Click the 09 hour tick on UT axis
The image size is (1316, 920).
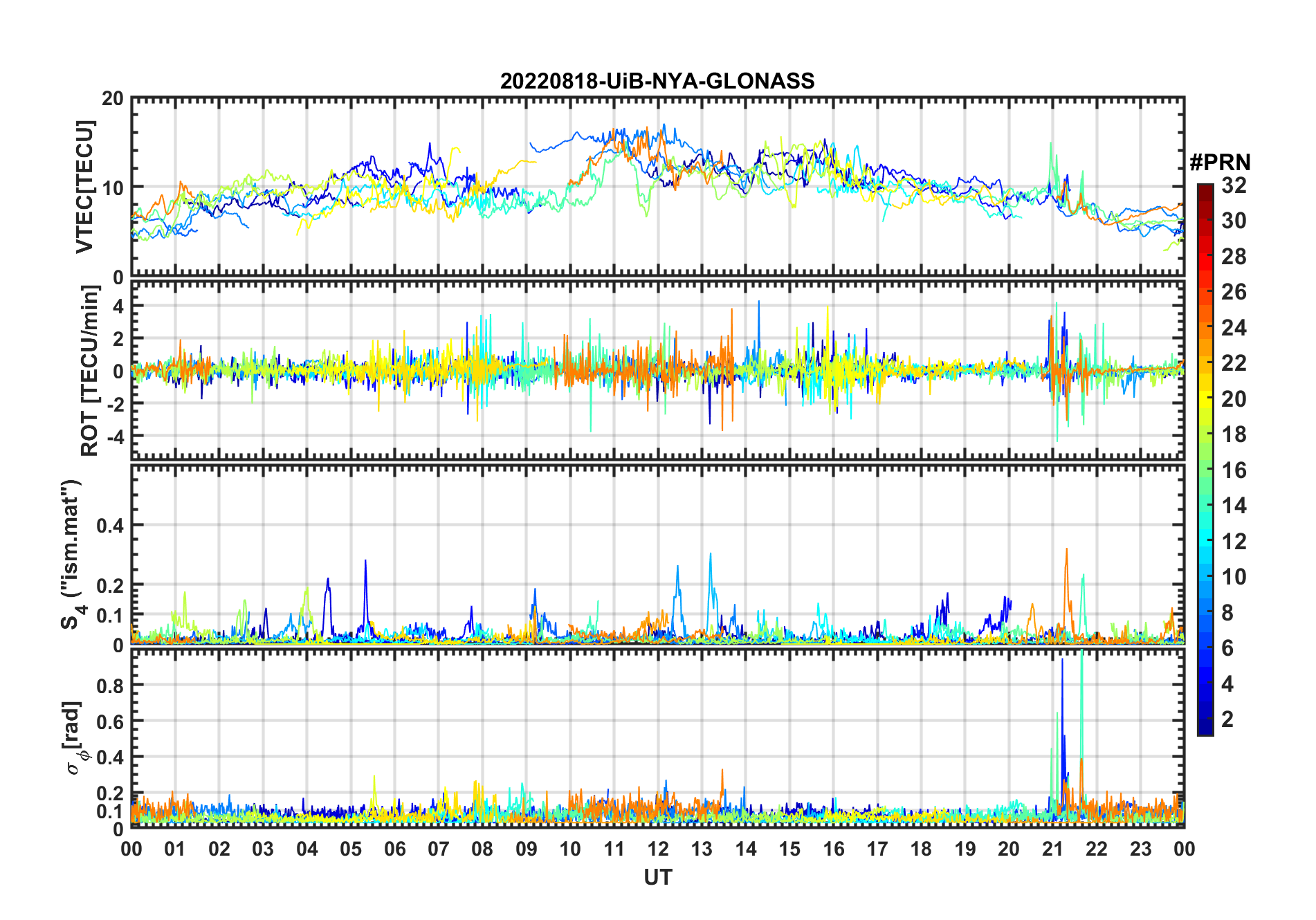[x=527, y=849]
